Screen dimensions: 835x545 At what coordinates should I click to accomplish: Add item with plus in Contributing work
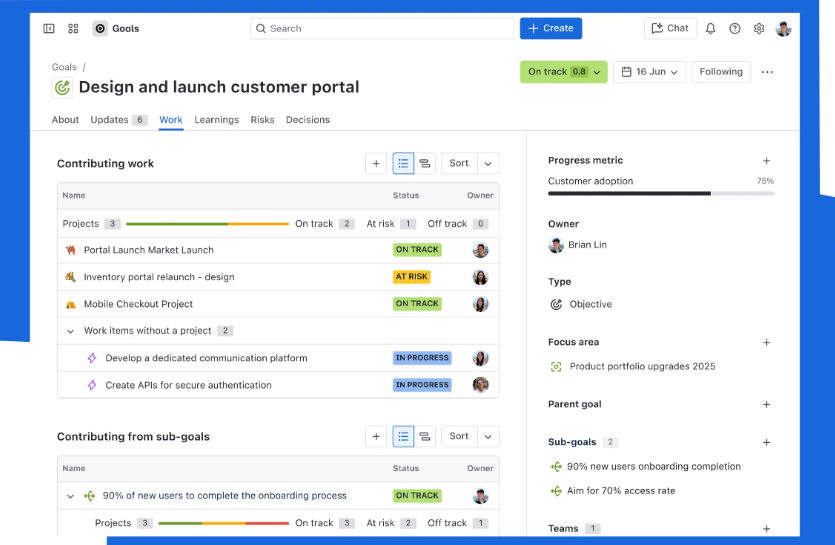point(376,163)
